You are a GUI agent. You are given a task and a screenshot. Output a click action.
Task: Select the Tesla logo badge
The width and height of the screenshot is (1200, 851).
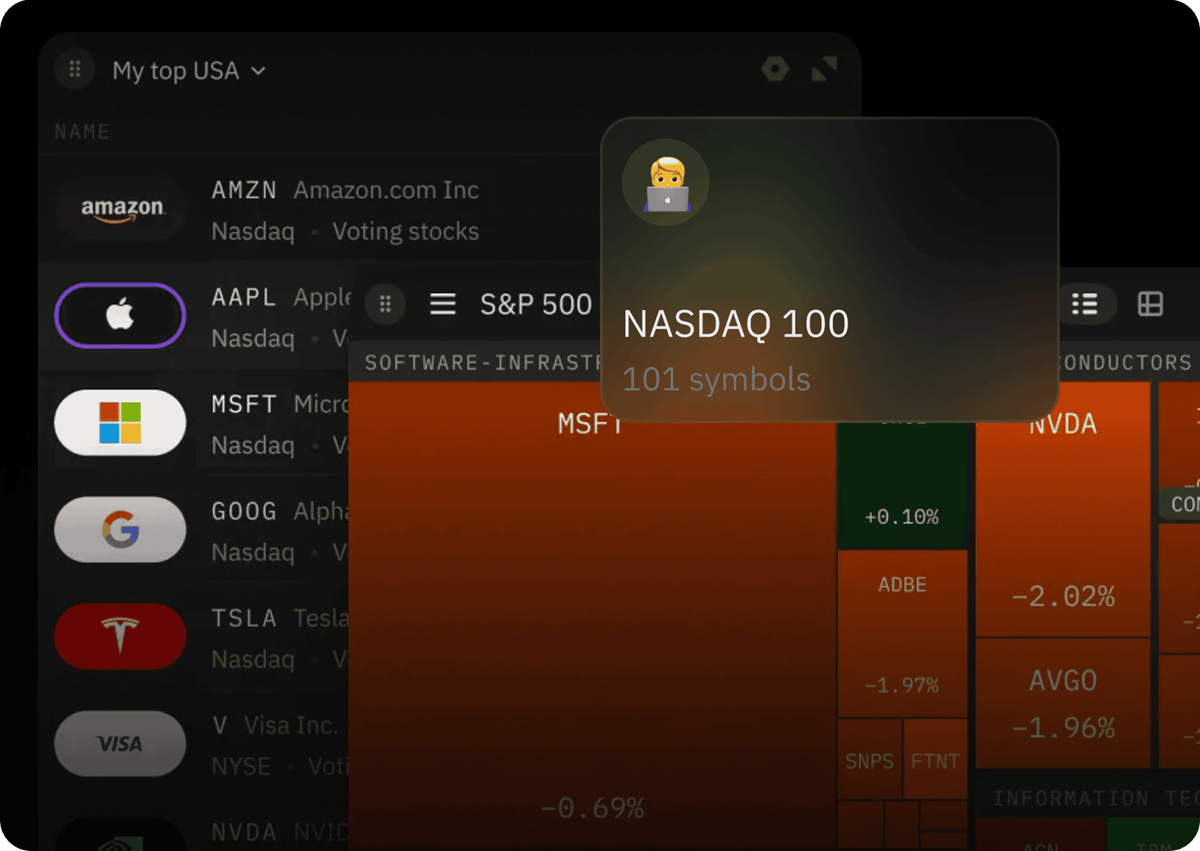(x=120, y=636)
